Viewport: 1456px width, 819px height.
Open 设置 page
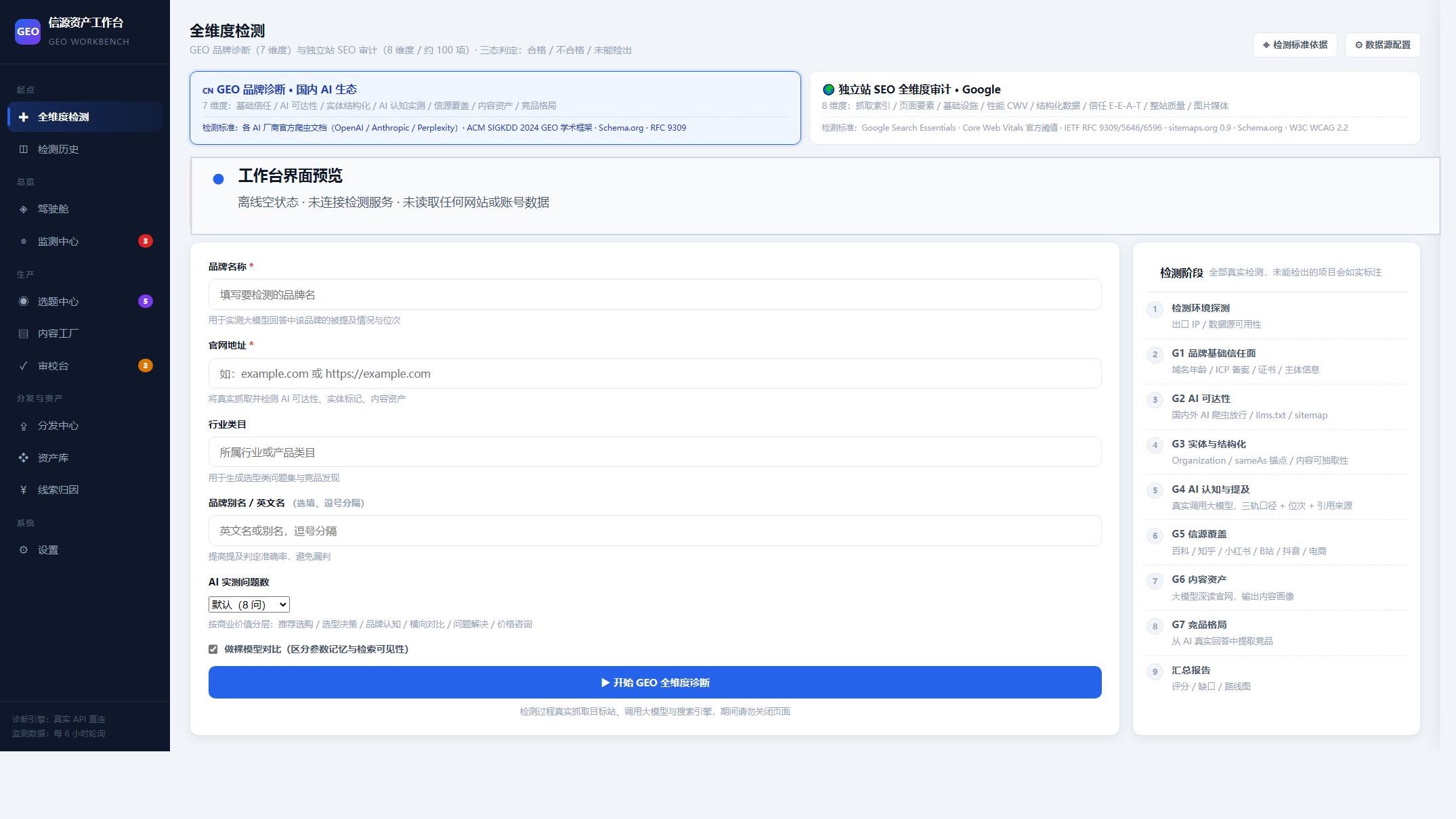(85, 550)
